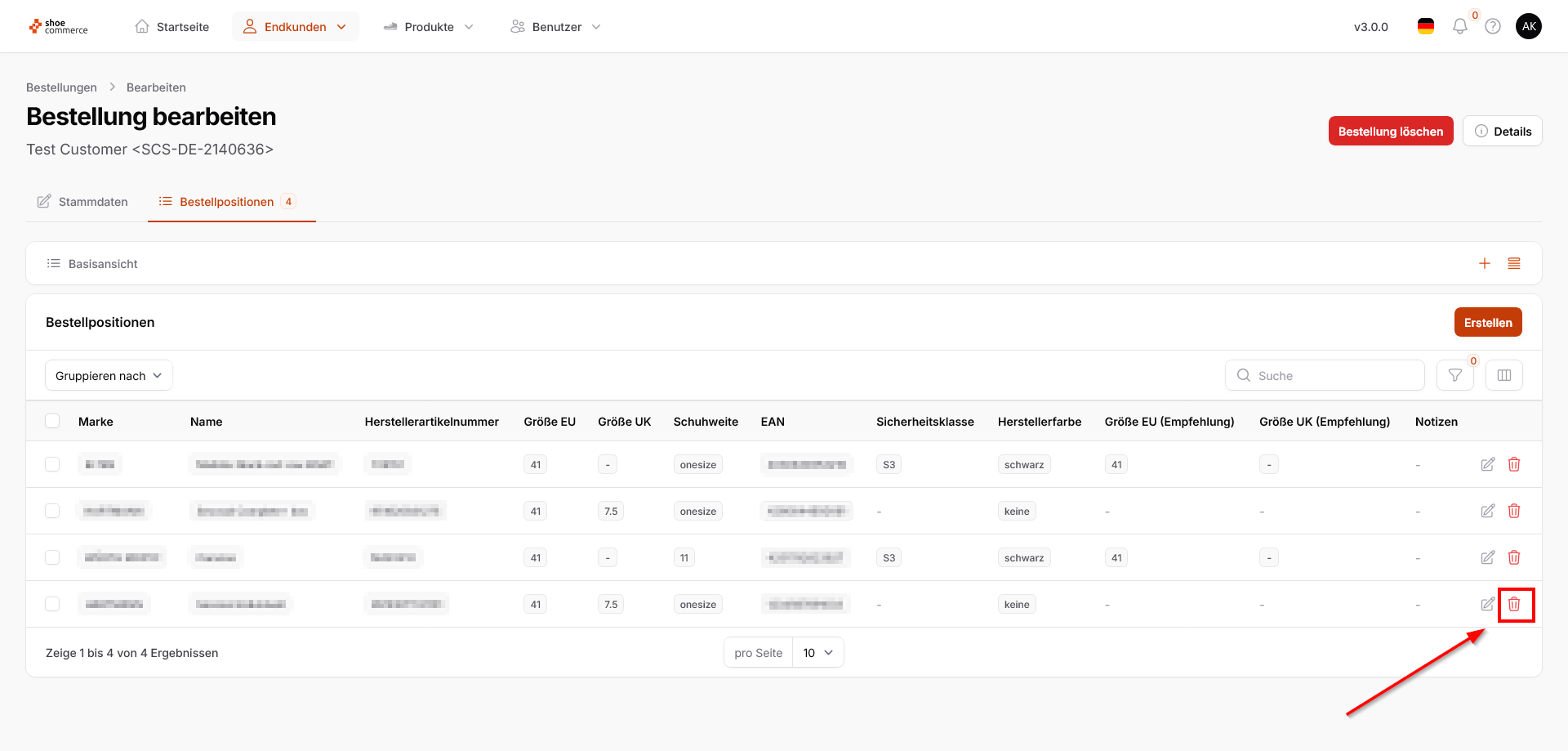This screenshot has width=1568, height=751.
Task: Open the table filter funnel
Action: [1454, 375]
